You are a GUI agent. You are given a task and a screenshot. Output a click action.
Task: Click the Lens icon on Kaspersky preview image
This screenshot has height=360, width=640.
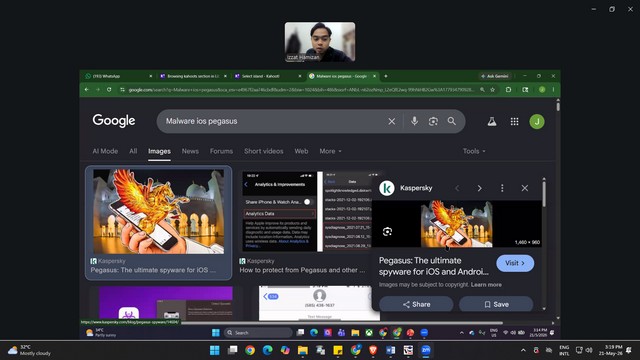point(387,232)
